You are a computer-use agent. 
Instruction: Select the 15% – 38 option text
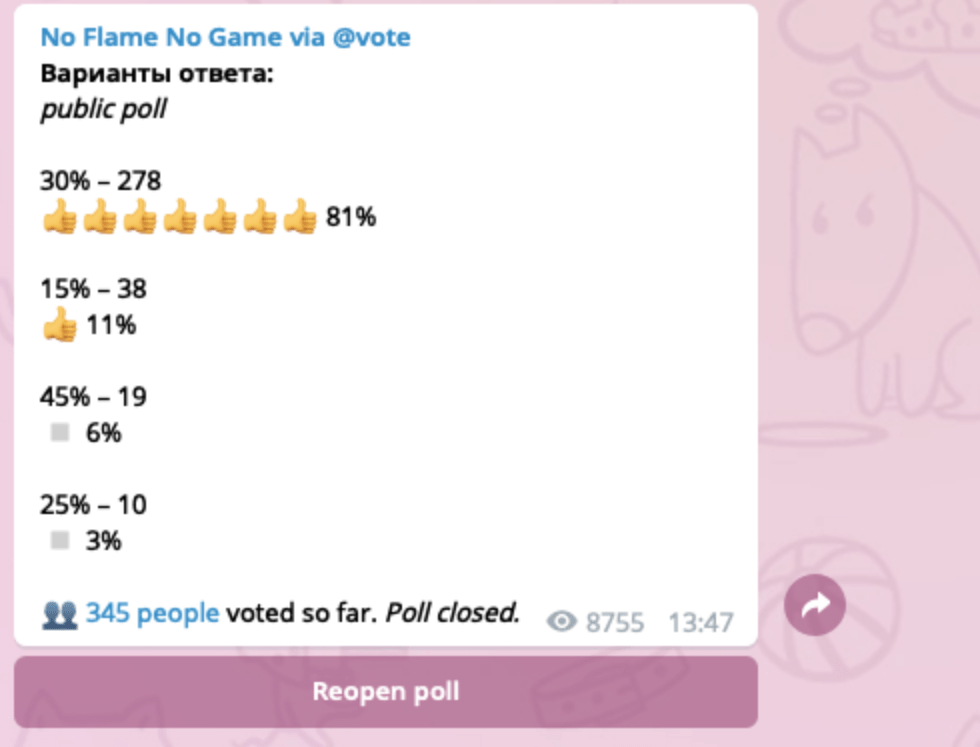click(x=93, y=289)
